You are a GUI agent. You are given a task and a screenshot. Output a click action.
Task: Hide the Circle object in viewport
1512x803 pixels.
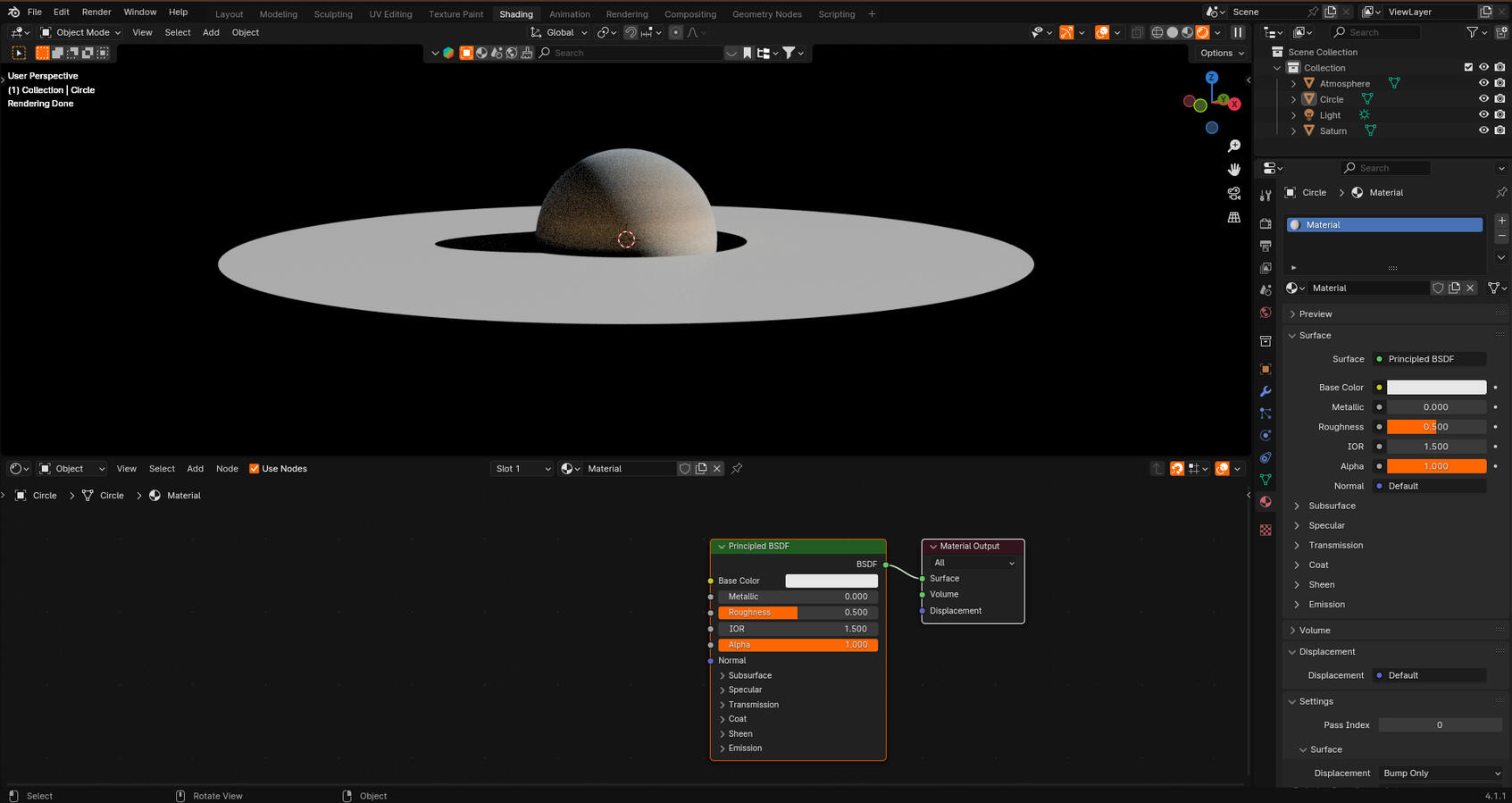pos(1483,99)
